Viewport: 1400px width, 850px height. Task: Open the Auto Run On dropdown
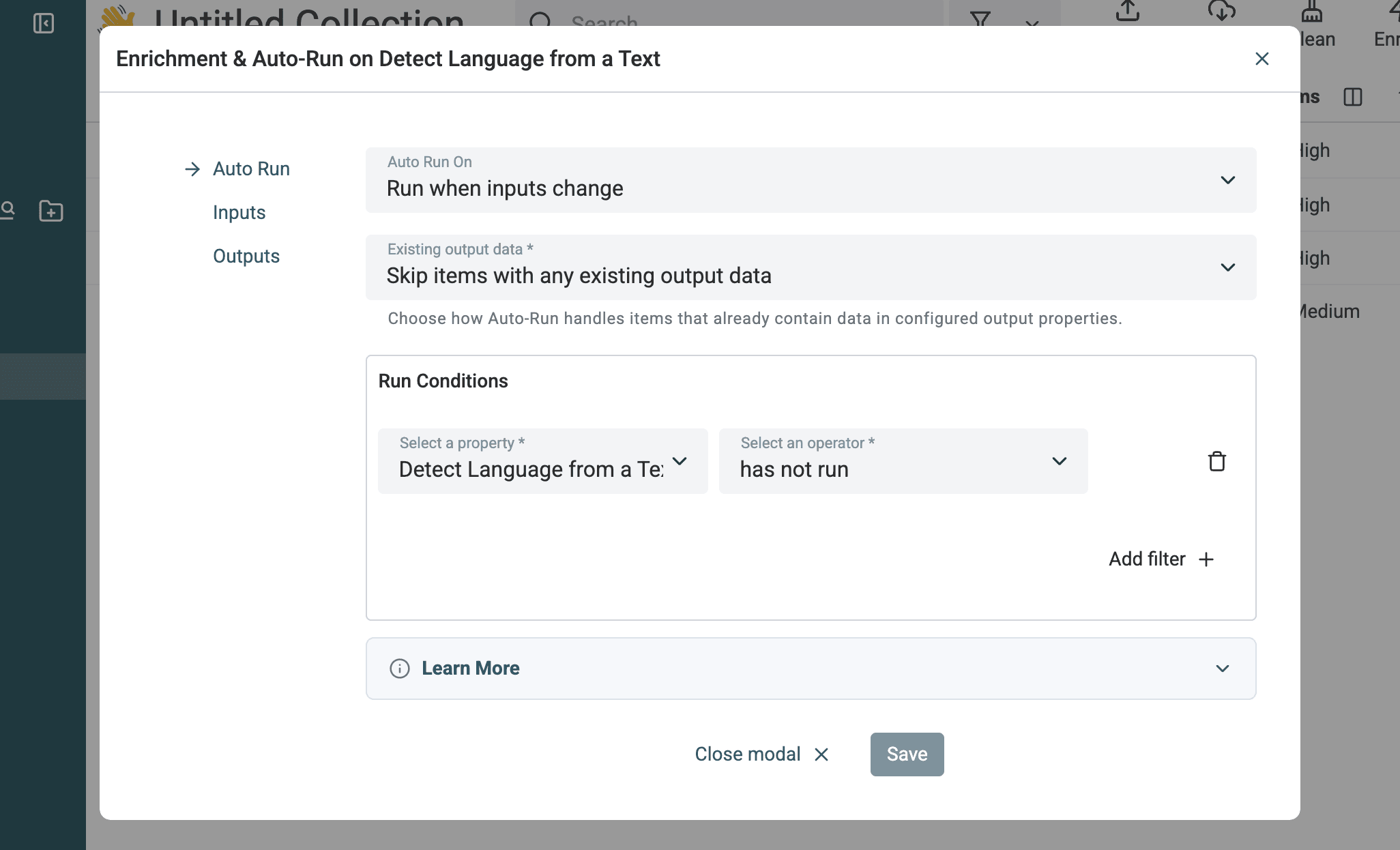811,180
